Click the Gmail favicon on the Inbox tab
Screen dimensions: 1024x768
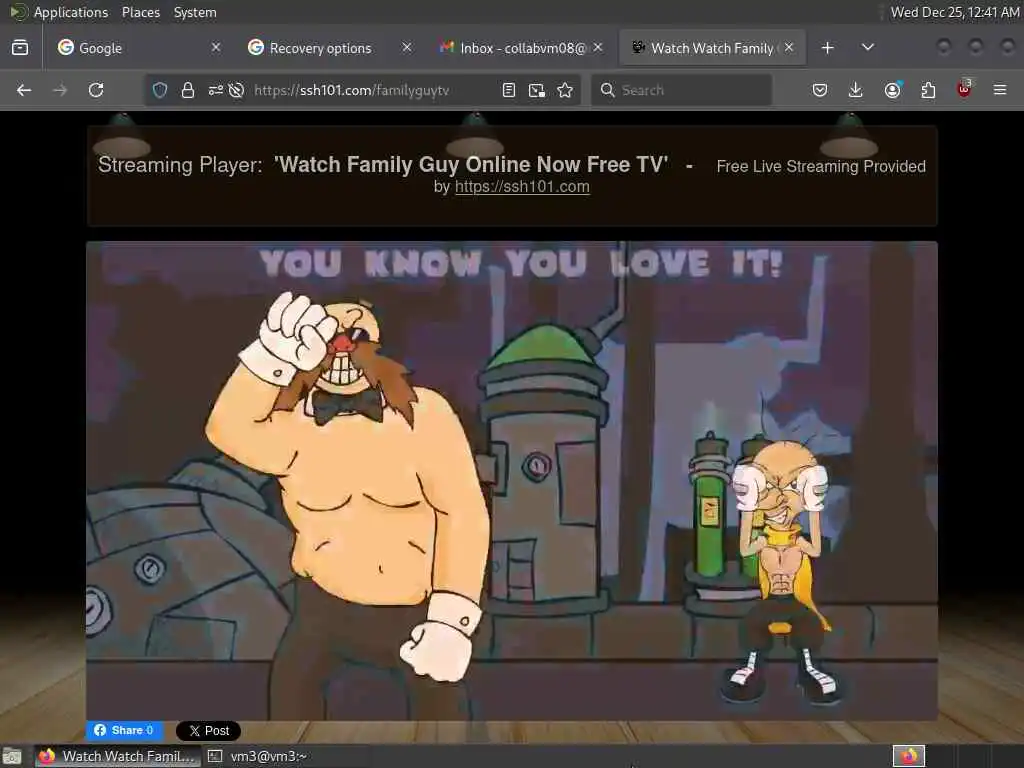[447, 47]
